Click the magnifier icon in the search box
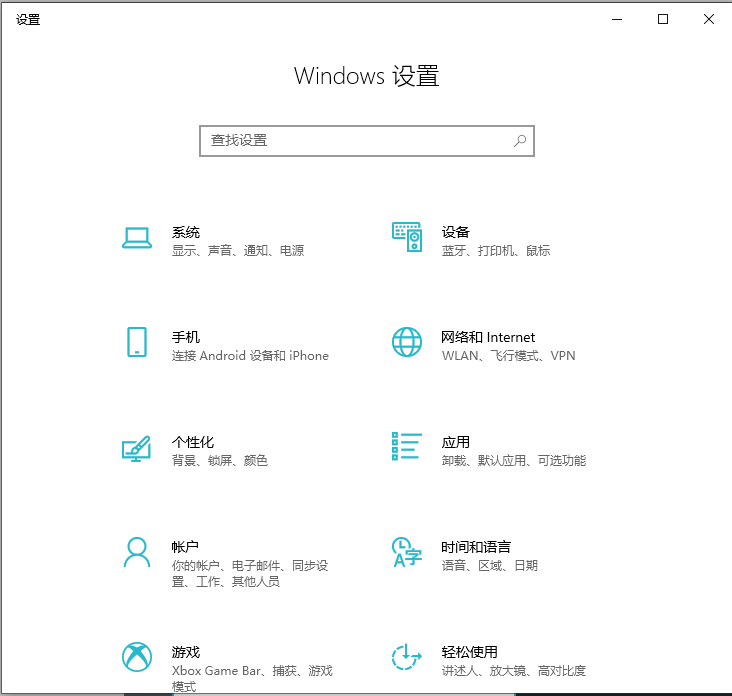The width and height of the screenshot is (732, 696). click(520, 141)
